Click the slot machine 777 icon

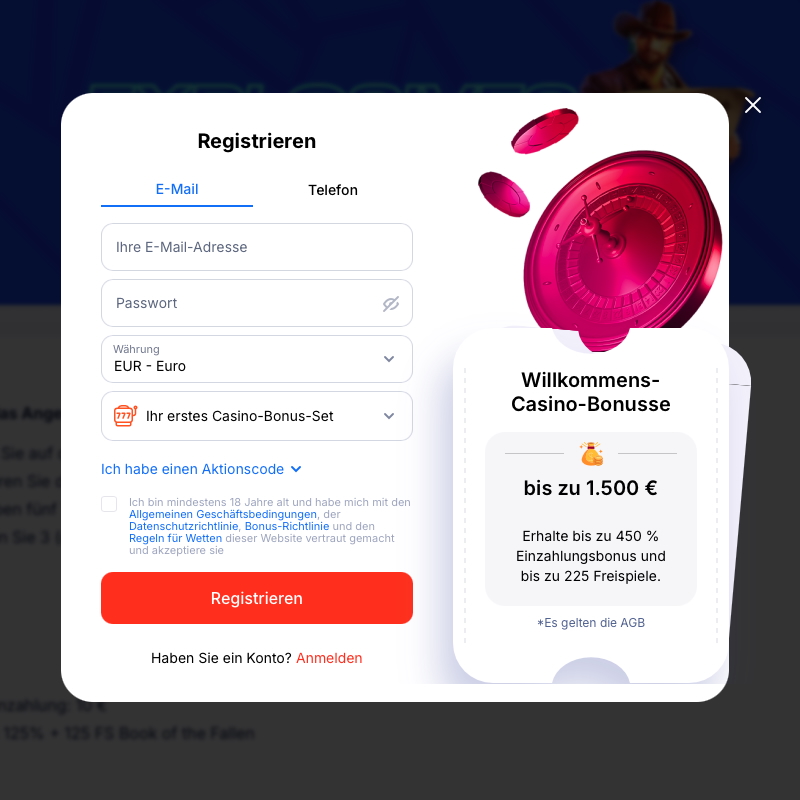coord(126,416)
